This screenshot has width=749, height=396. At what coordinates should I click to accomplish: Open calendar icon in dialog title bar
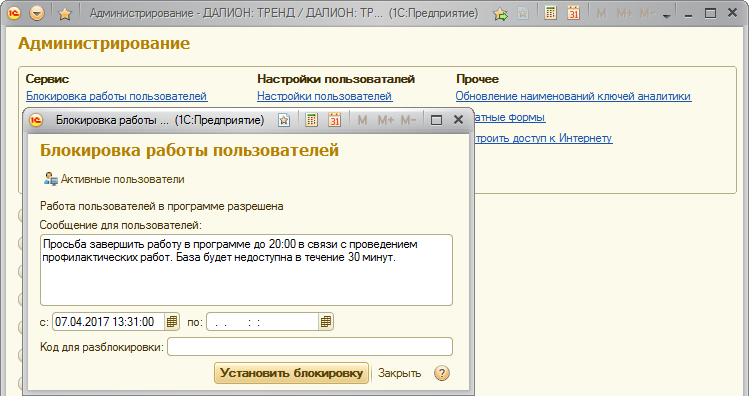334,120
